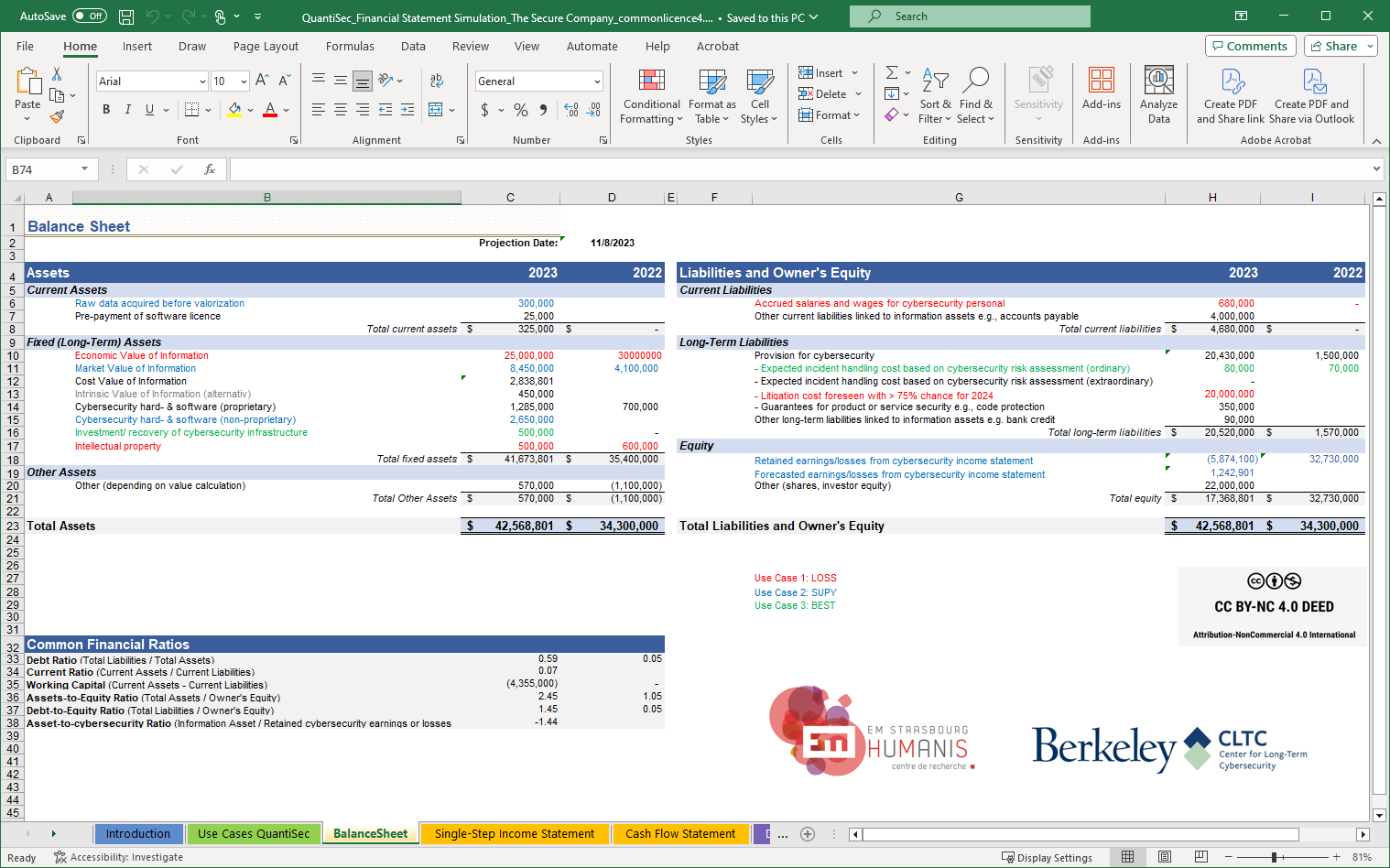Click the Insert Function fx icon
This screenshot has width=1390, height=868.
pos(210,169)
